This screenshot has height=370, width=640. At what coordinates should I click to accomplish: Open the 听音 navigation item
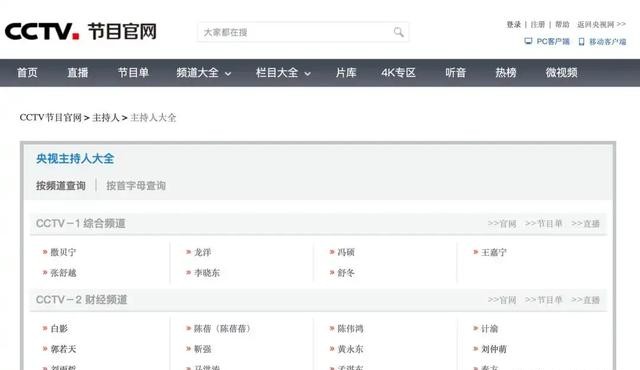456,73
